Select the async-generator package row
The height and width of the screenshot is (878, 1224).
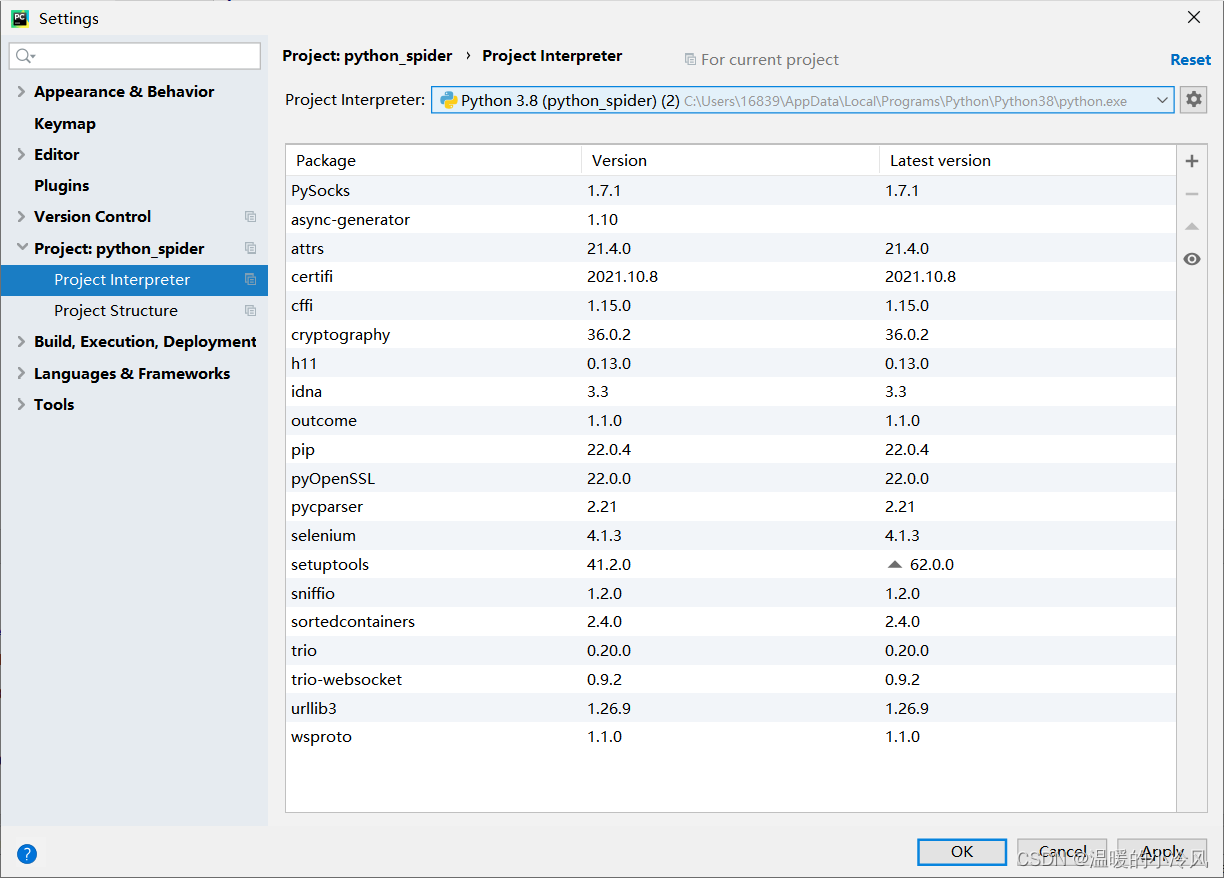[x=731, y=220]
